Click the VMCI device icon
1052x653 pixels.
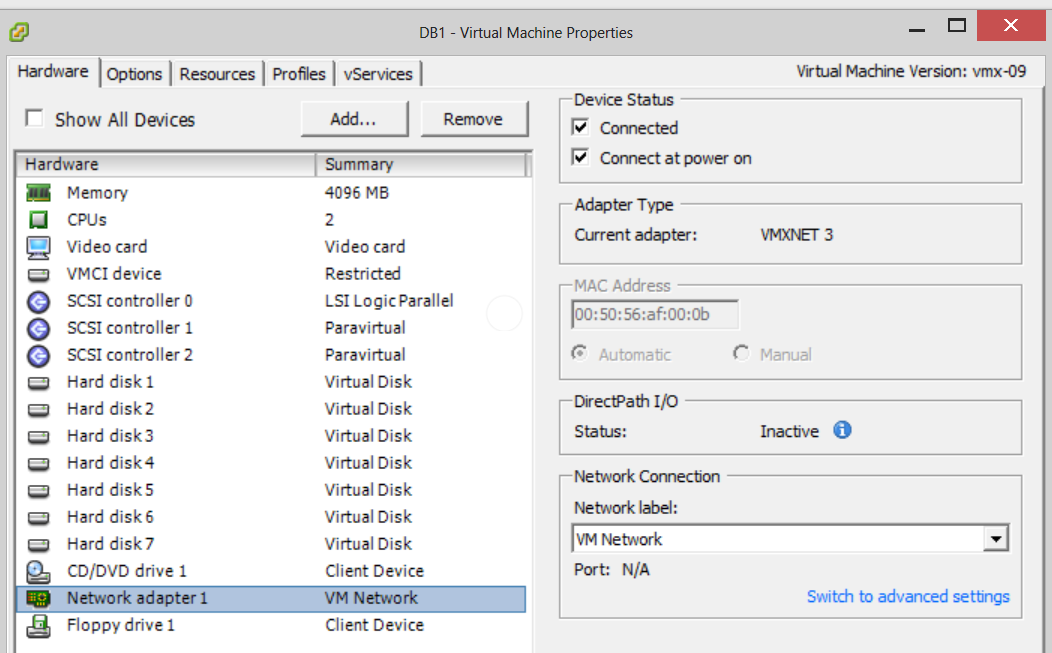[x=38, y=274]
